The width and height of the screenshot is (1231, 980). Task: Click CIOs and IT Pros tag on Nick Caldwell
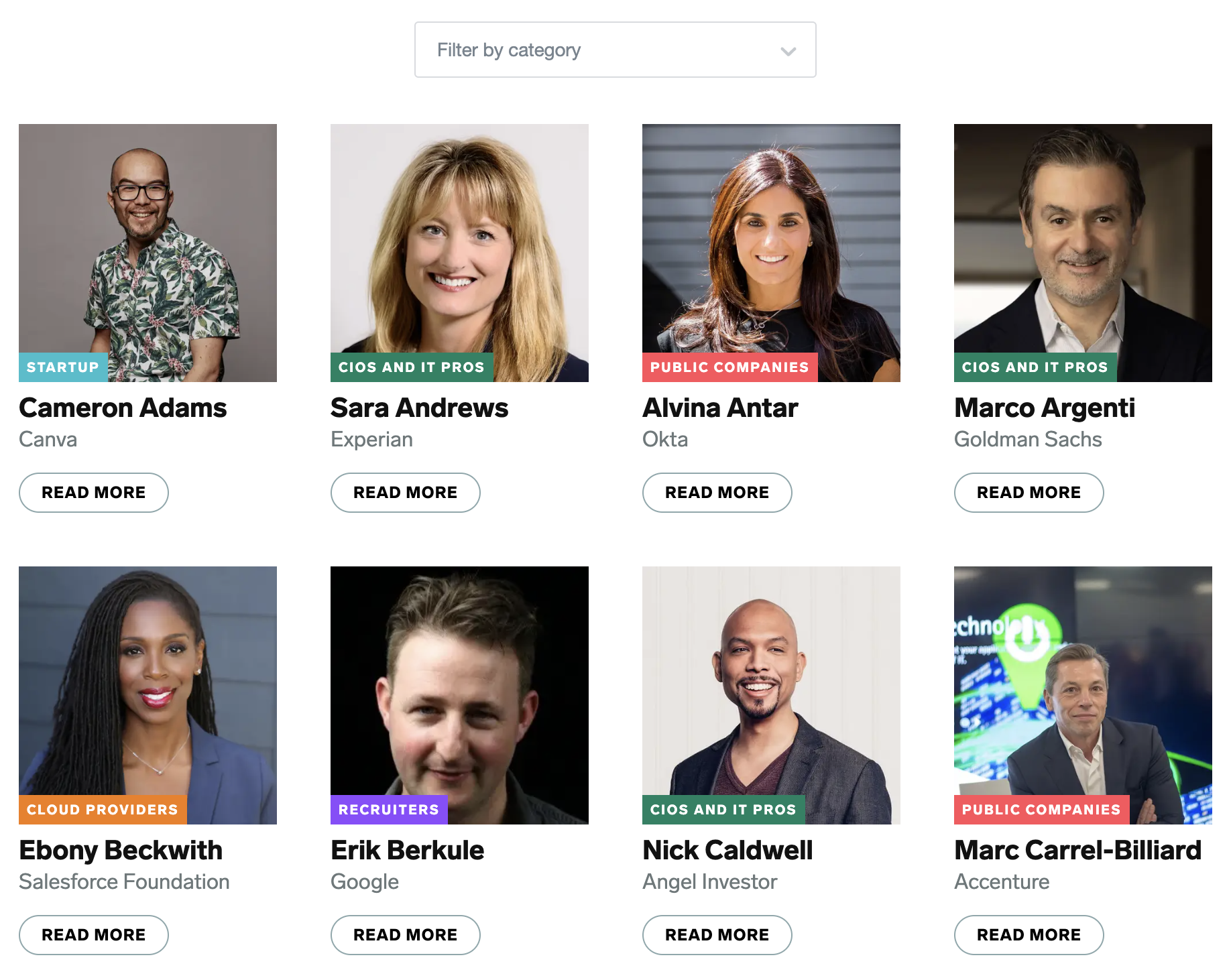(723, 810)
